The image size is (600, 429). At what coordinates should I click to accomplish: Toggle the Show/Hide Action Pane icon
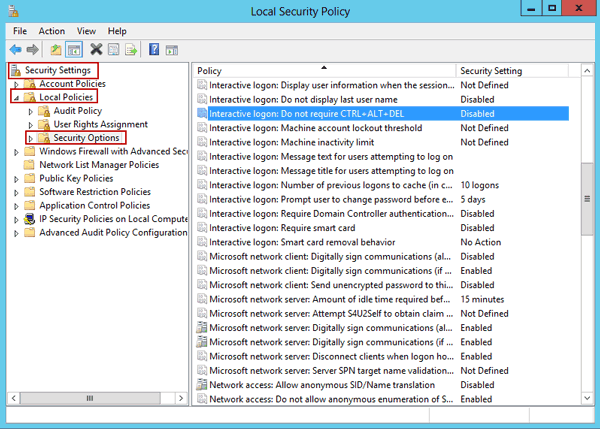172,50
